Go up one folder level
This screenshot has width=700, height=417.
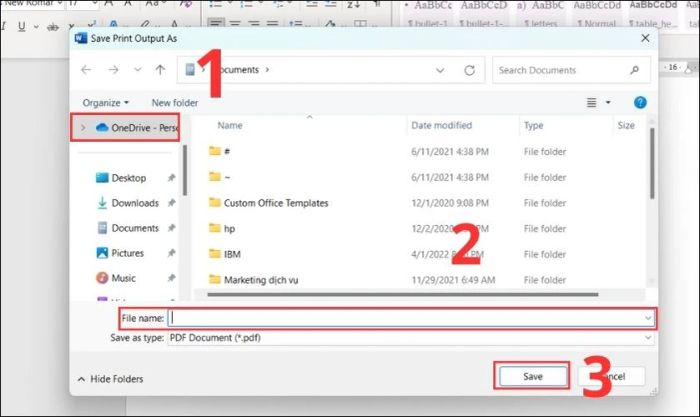[160, 70]
